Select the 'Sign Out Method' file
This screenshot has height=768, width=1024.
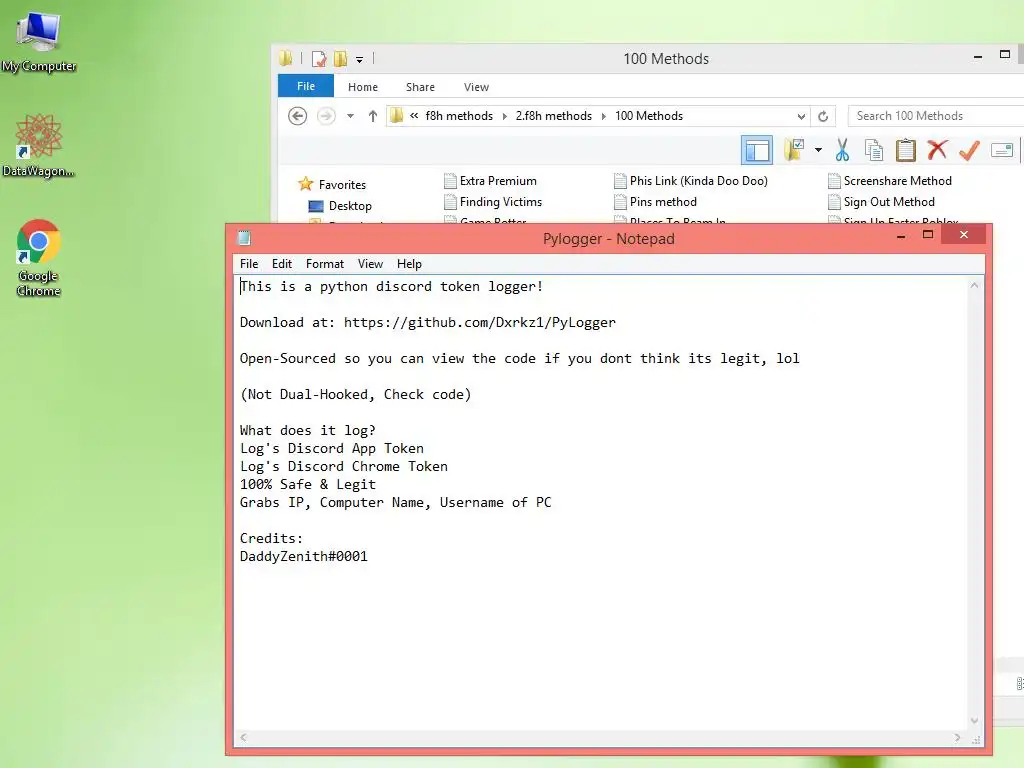[881, 202]
